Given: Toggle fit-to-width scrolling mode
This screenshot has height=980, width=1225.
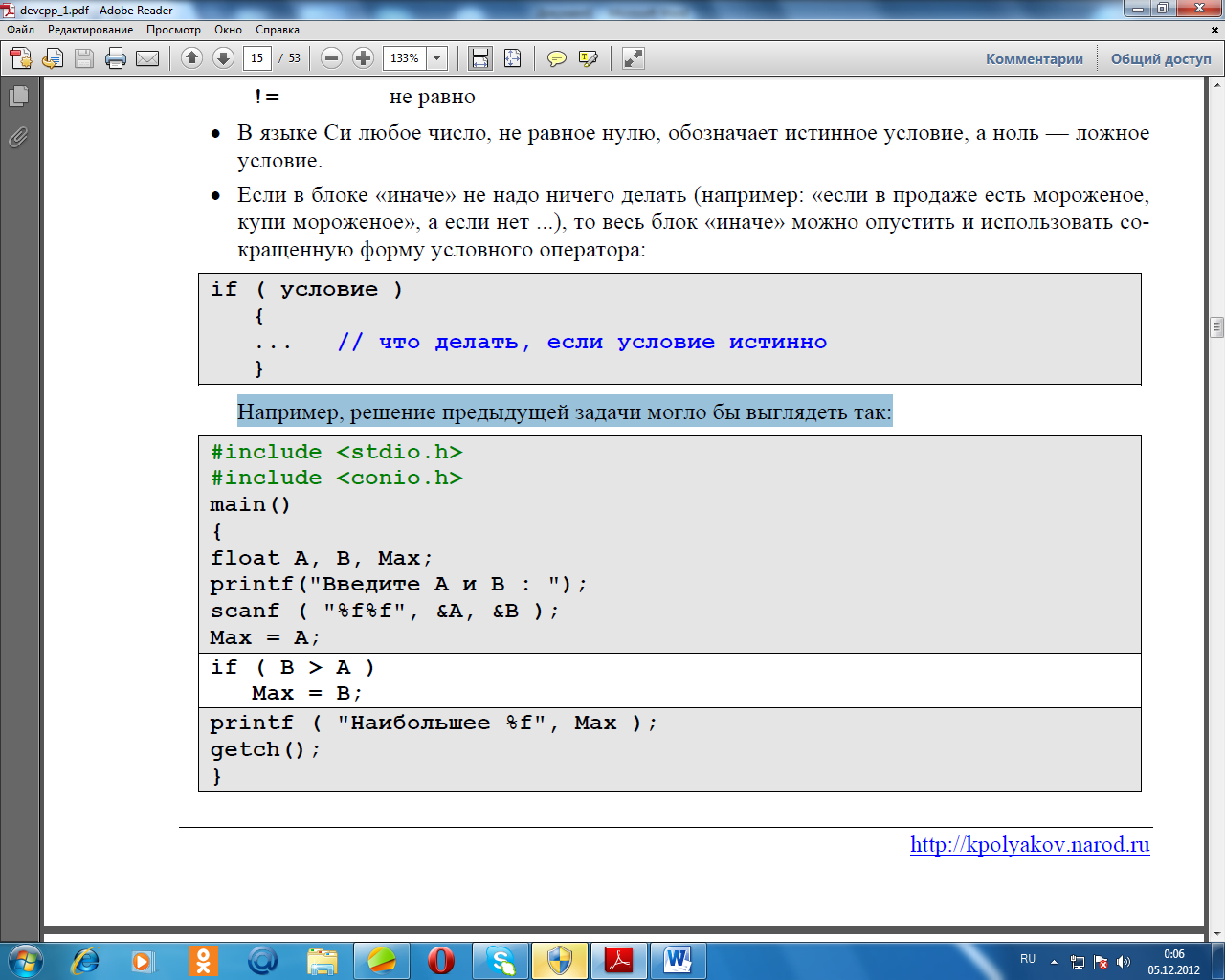Looking at the screenshot, I should coord(480,58).
